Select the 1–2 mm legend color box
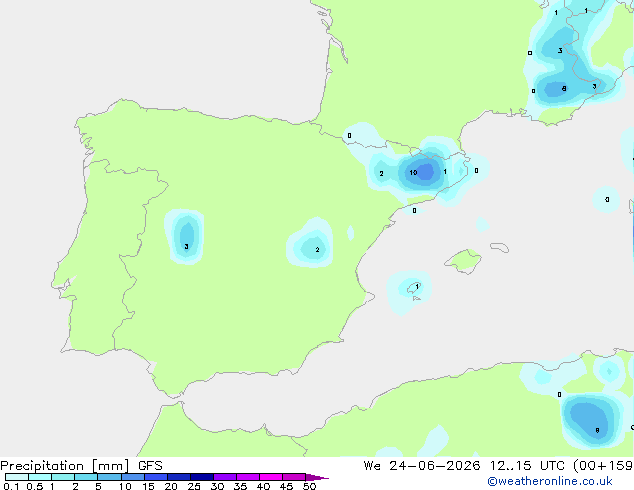This screenshot has height=490, width=634. [63, 477]
